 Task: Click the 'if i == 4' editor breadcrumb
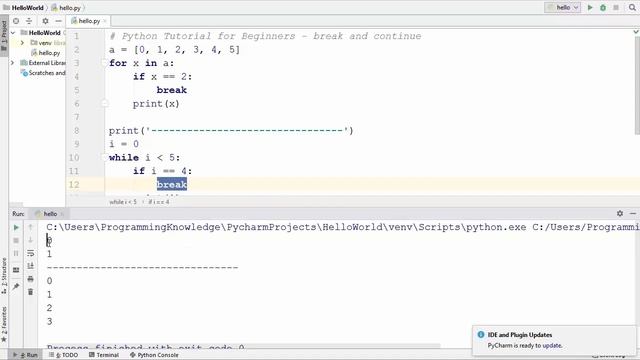(159, 202)
